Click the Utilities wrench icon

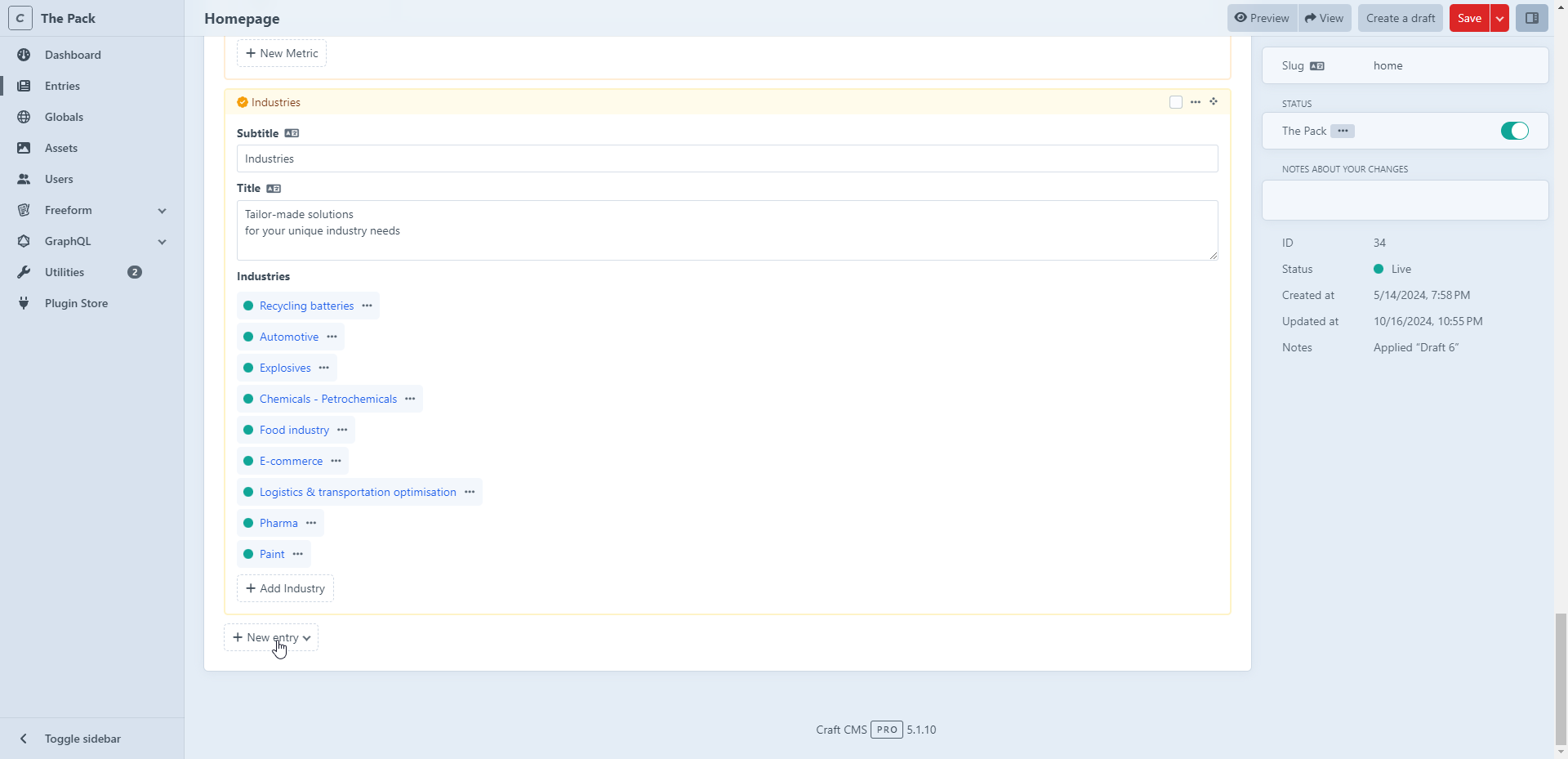point(24,272)
